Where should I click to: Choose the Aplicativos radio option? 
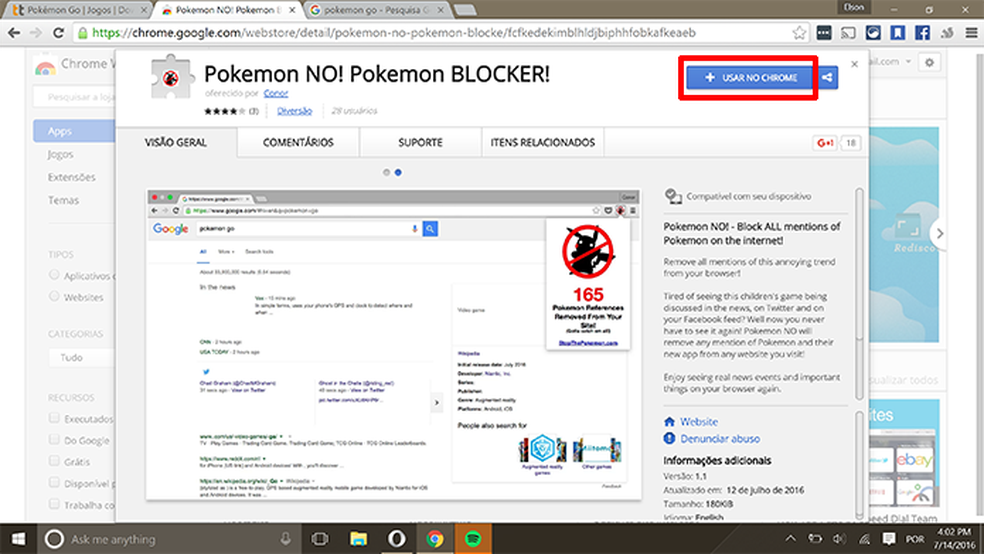tap(54, 275)
